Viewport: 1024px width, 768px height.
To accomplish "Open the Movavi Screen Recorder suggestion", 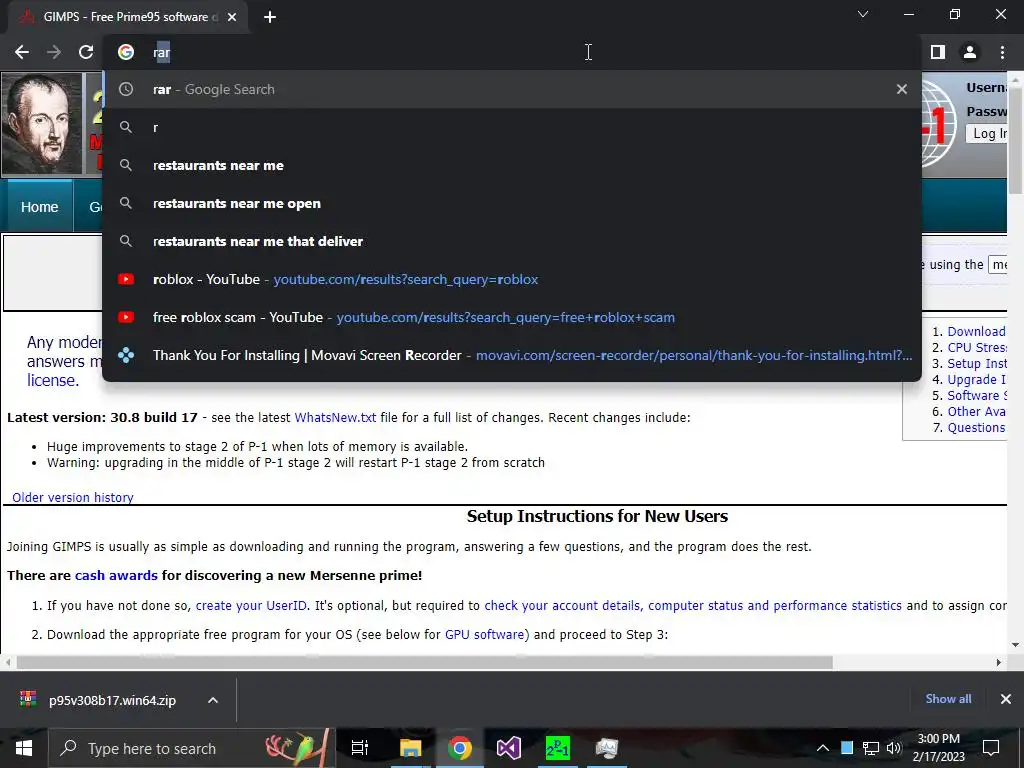I will tap(512, 355).
